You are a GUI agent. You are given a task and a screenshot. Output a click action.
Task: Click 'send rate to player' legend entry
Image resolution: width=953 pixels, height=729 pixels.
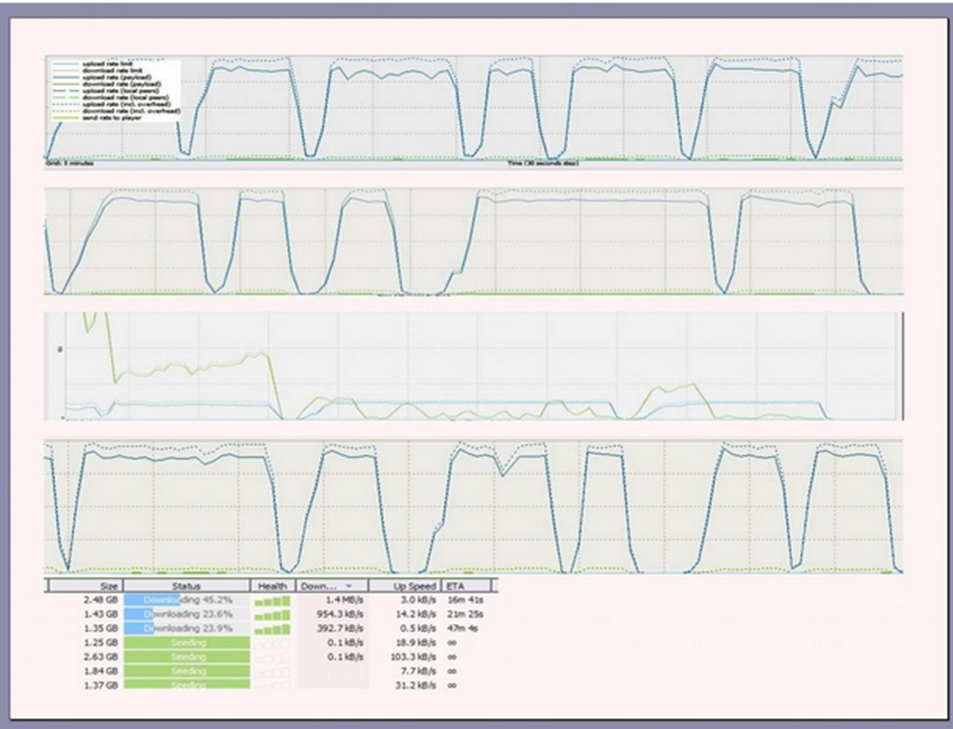(x=112, y=117)
